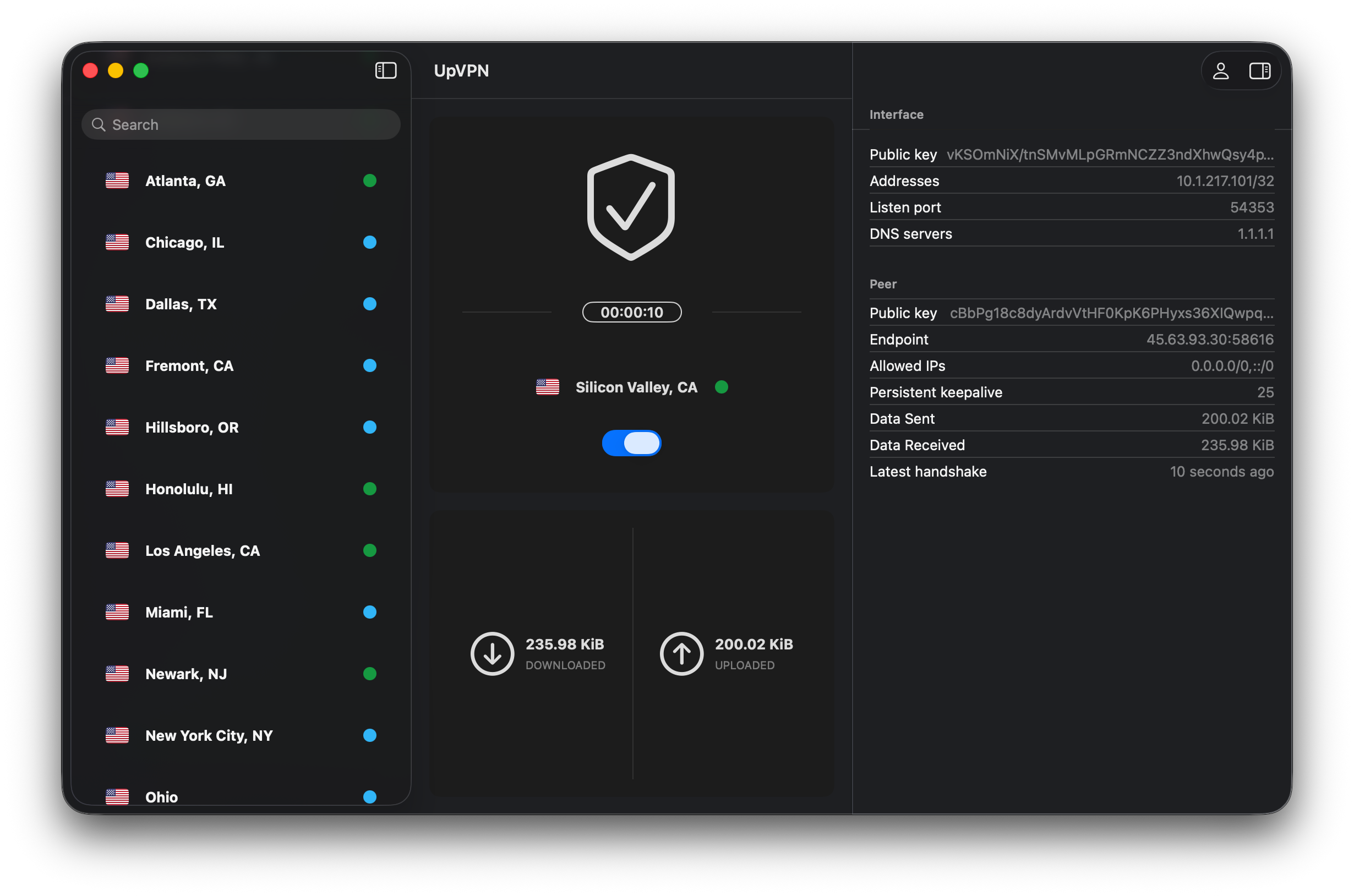The width and height of the screenshot is (1354, 896).
Task: Click the flag icon next to Dallas, TX
Action: (117, 304)
